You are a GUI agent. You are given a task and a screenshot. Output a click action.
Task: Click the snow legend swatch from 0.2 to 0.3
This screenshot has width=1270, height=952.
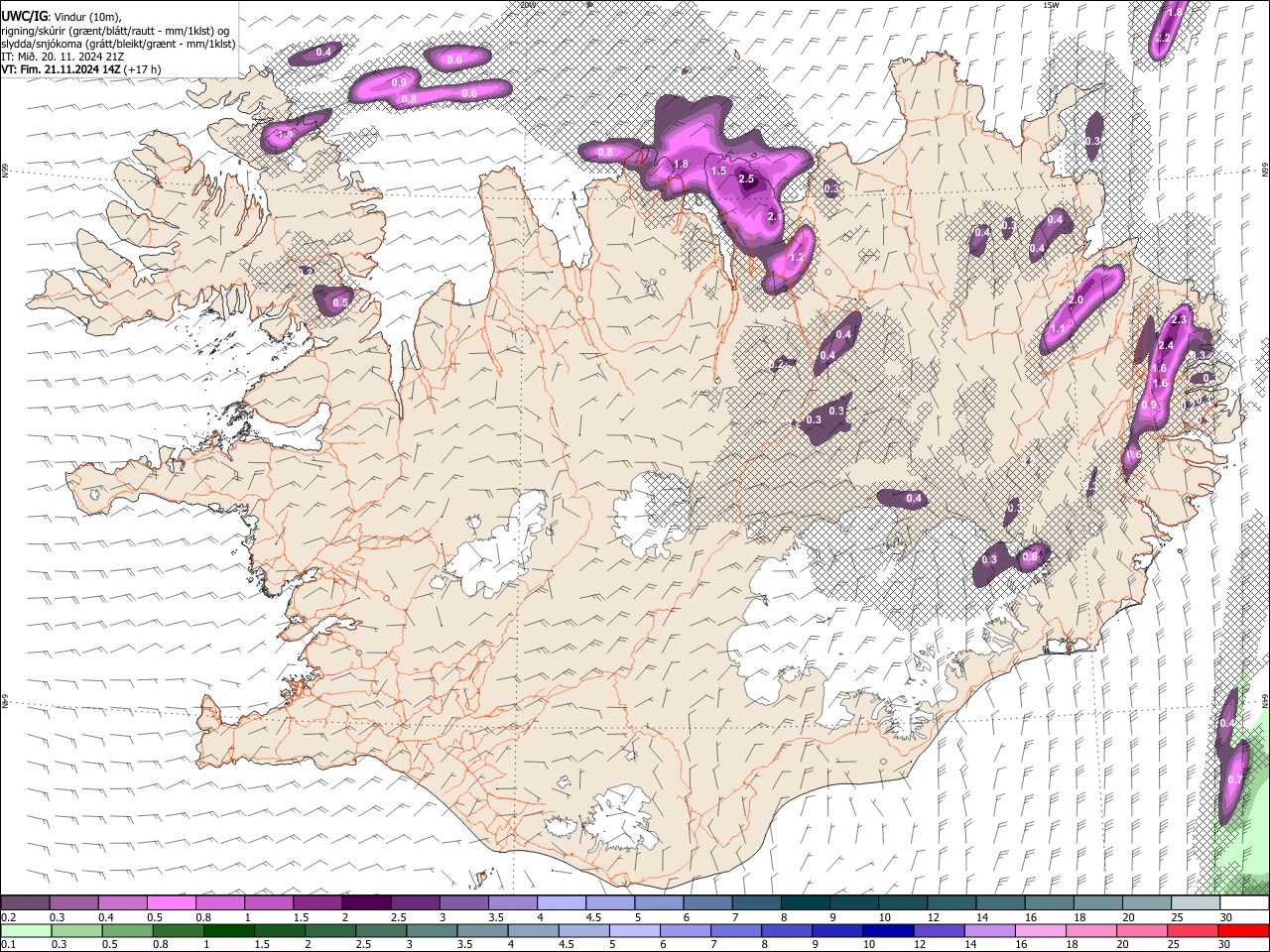25,903
